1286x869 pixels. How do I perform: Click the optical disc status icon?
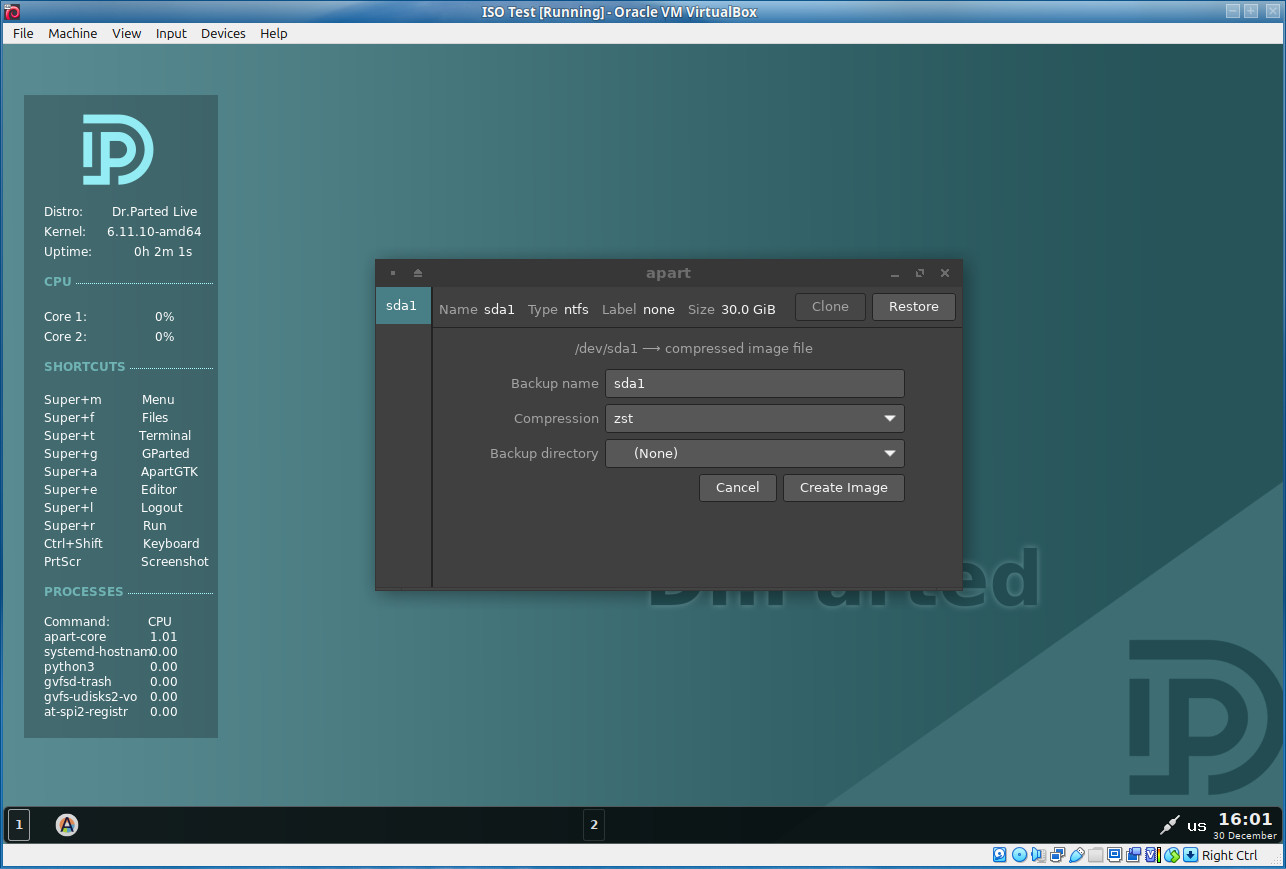[1019, 855]
